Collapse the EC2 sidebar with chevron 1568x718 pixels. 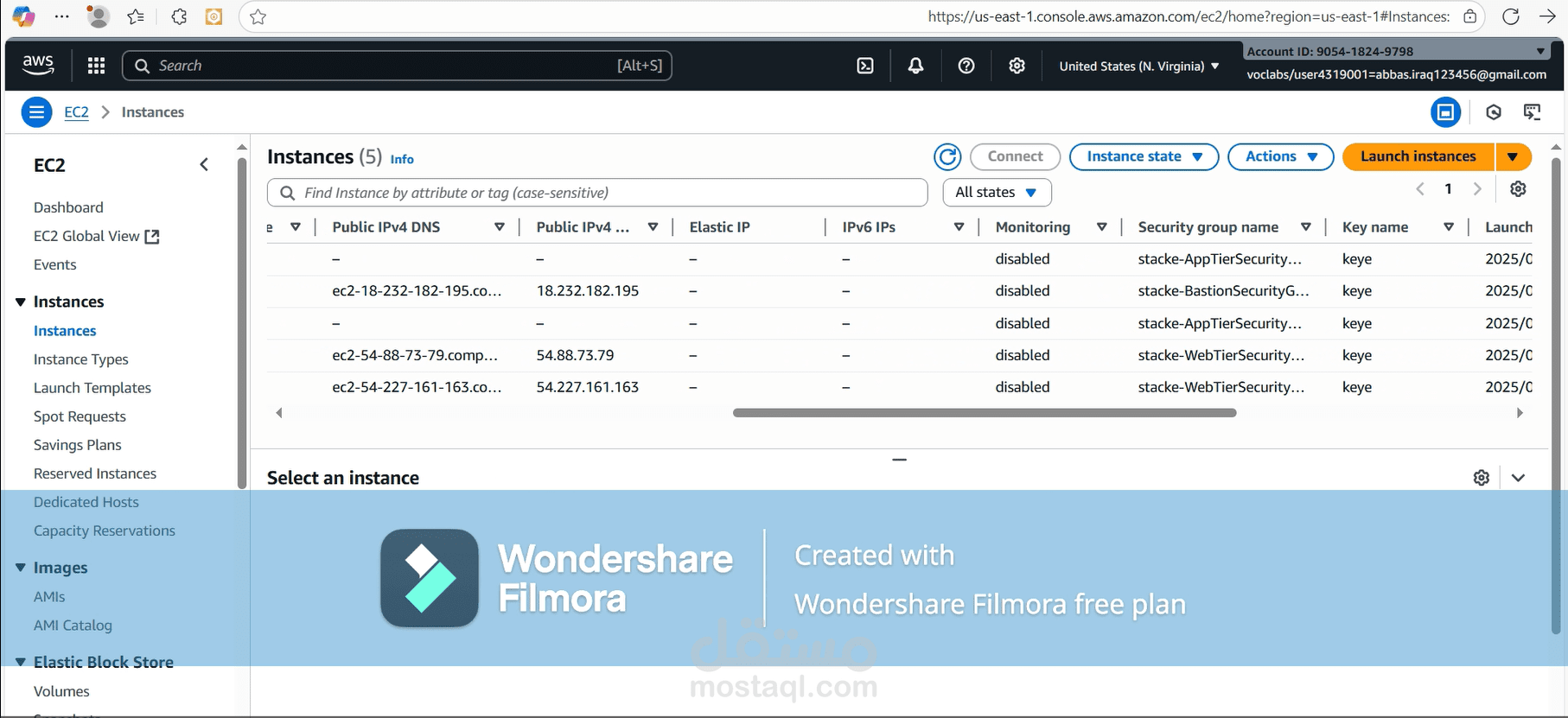tap(204, 164)
